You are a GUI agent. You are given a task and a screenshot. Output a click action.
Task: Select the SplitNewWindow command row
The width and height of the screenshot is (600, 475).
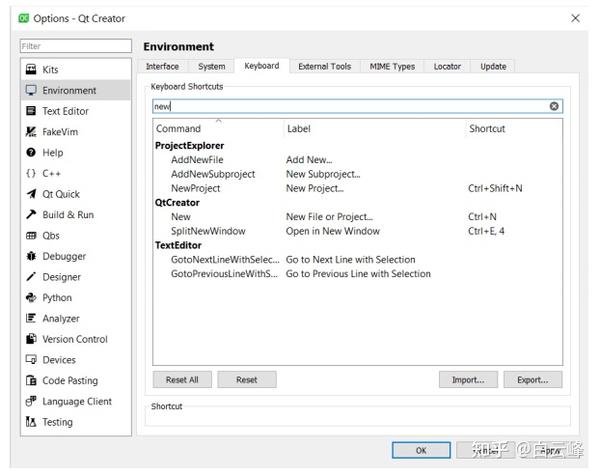(x=357, y=231)
